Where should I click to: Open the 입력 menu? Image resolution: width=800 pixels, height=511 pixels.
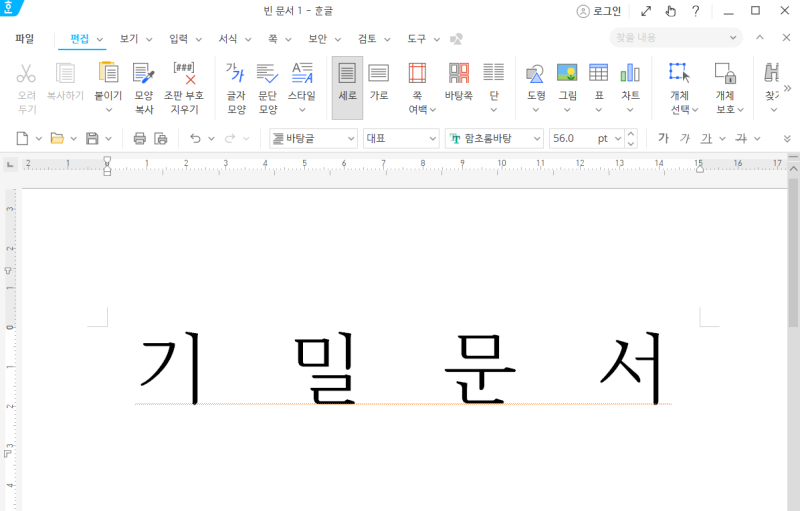179,39
